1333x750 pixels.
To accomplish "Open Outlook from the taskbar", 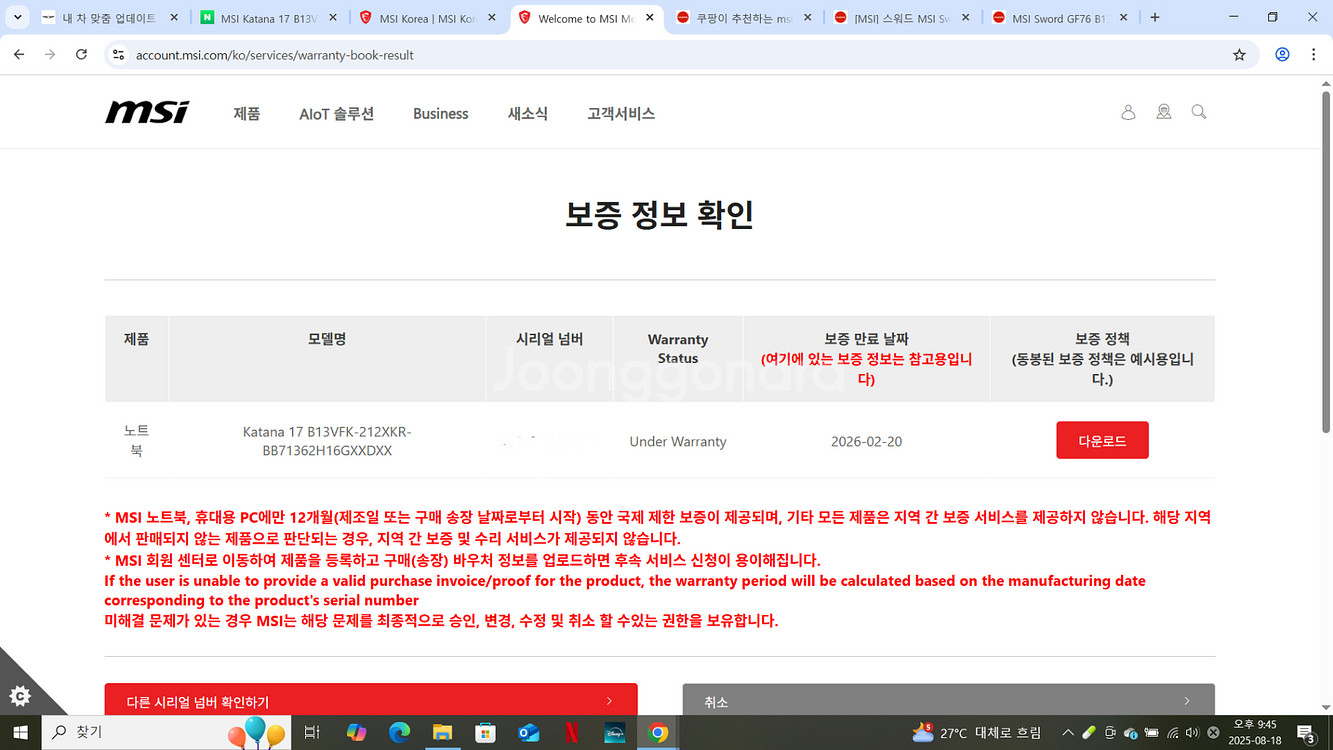I will click(x=529, y=733).
